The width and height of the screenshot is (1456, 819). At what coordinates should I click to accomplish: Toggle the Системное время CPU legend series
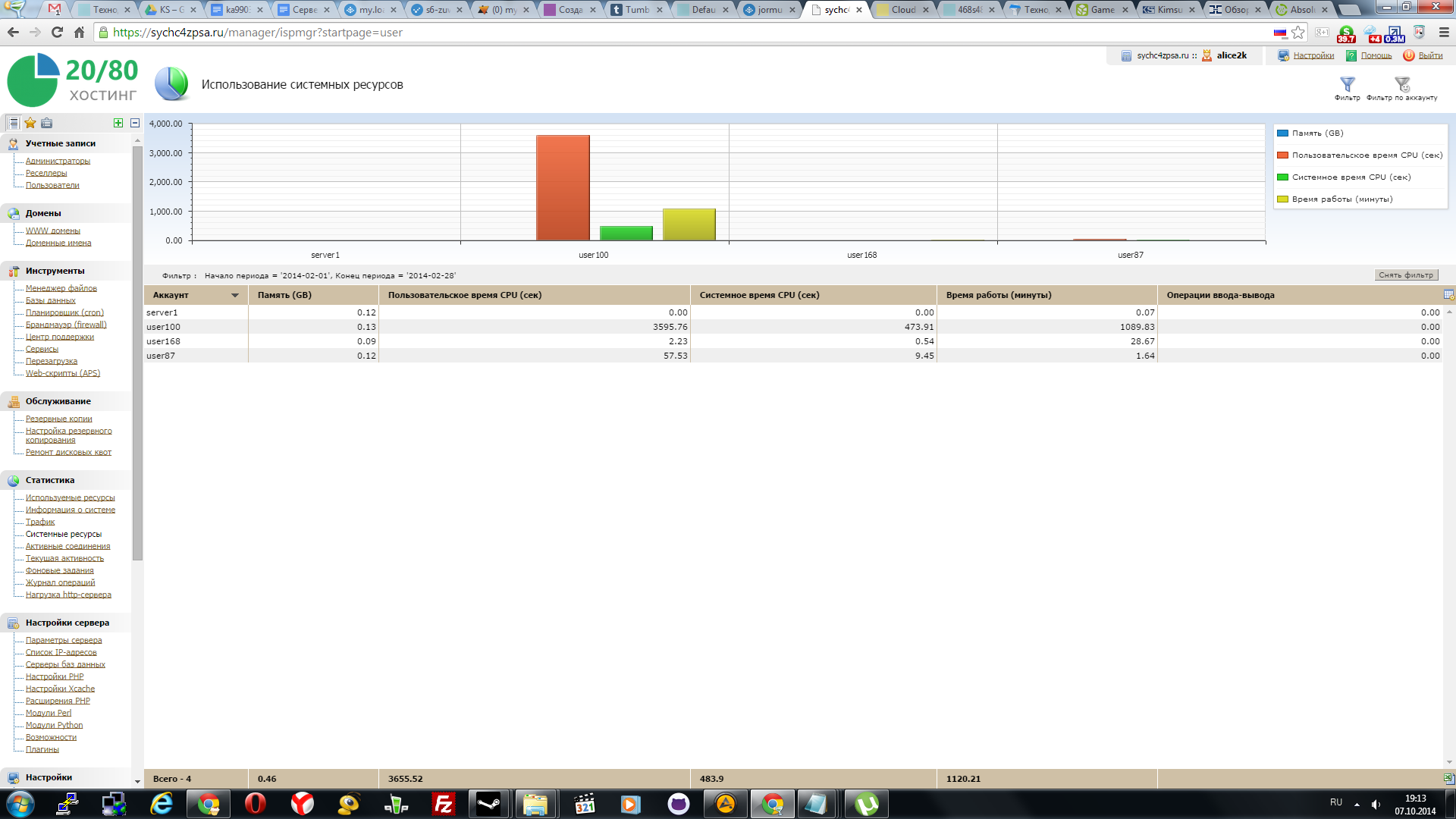[x=1351, y=177]
